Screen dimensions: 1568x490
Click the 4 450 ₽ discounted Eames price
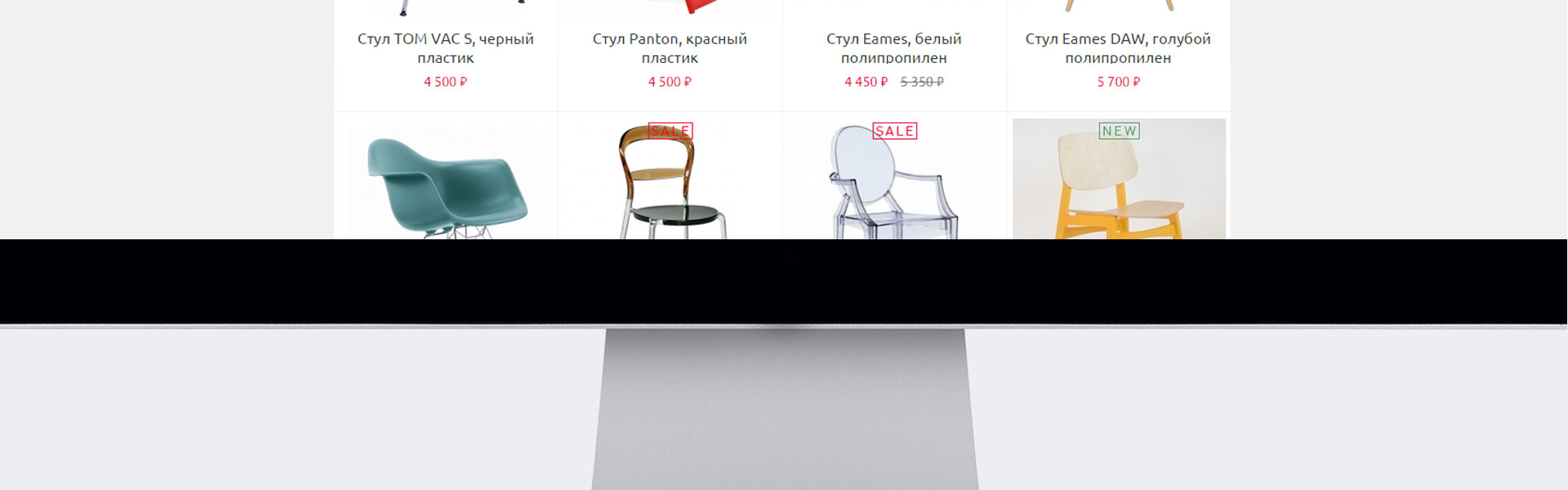tap(866, 82)
